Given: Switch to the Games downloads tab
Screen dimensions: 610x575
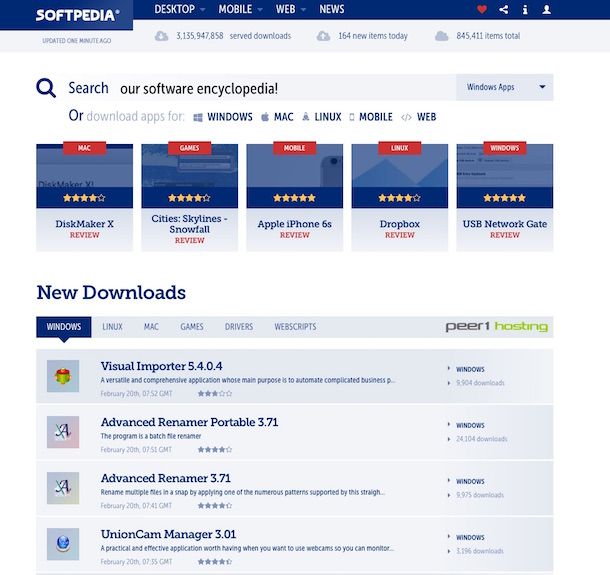Looking at the screenshot, I should [192, 327].
